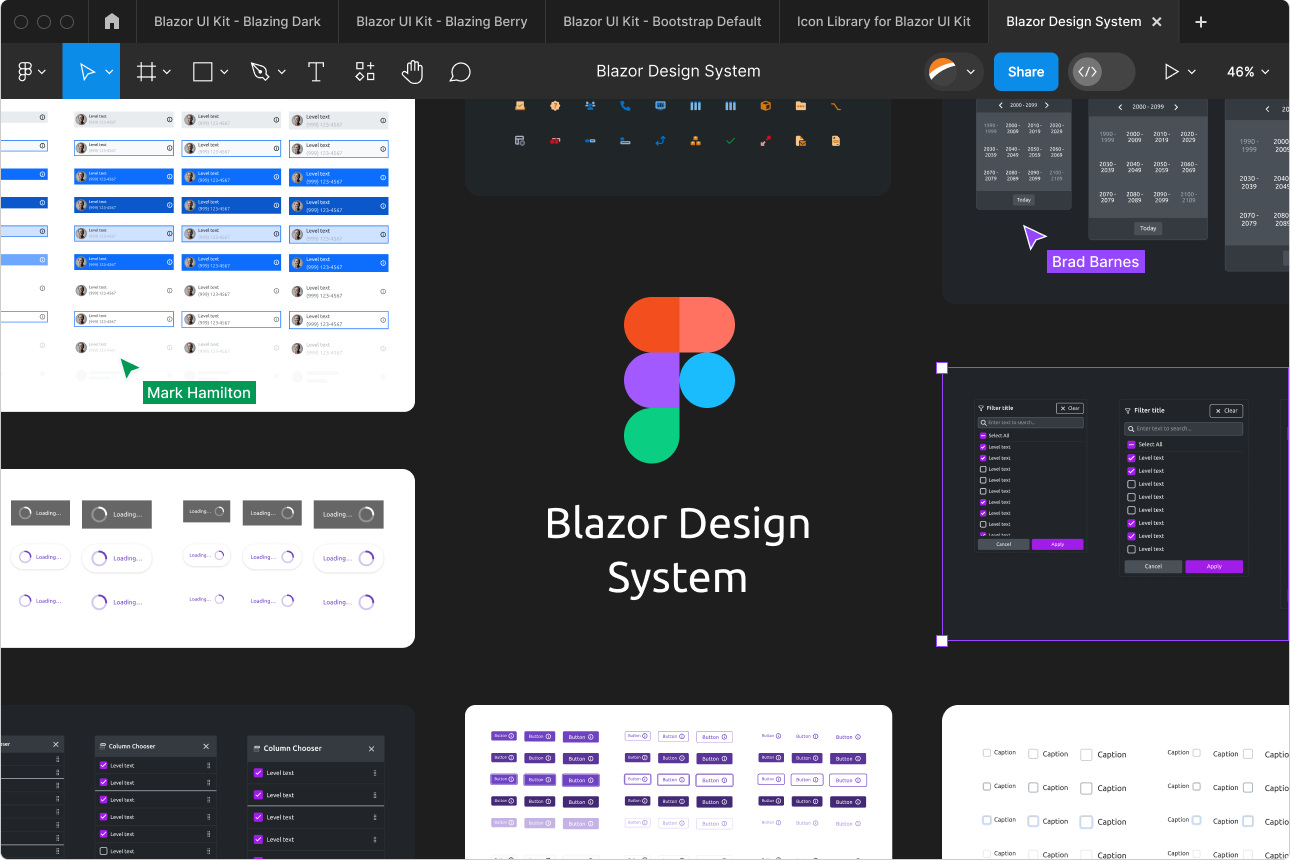1290x860 pixels.
Task: Toggle Select All in larger Filter title panel
Action: 1131,445
